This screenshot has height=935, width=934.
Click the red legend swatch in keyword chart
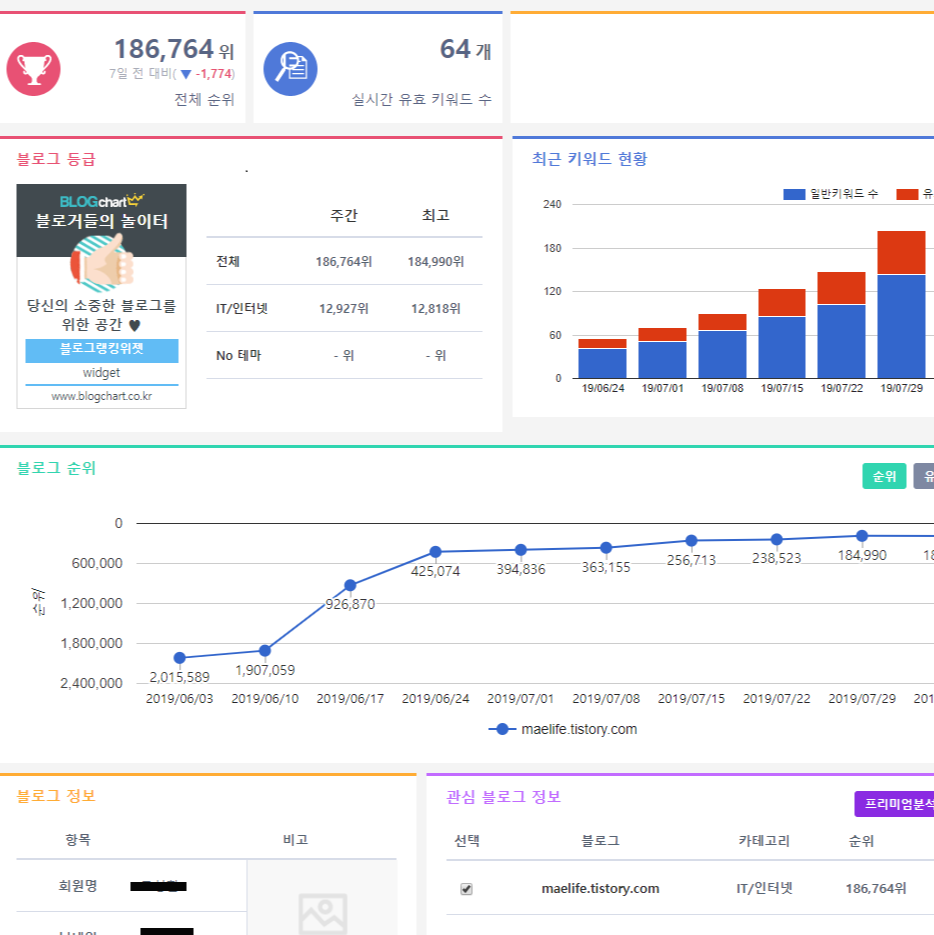click(x=907, y=194)
